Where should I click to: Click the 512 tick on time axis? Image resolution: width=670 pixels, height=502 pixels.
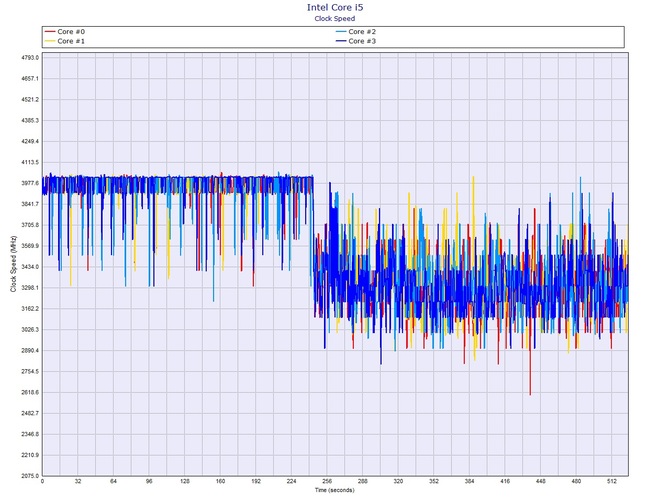[612, 481]
